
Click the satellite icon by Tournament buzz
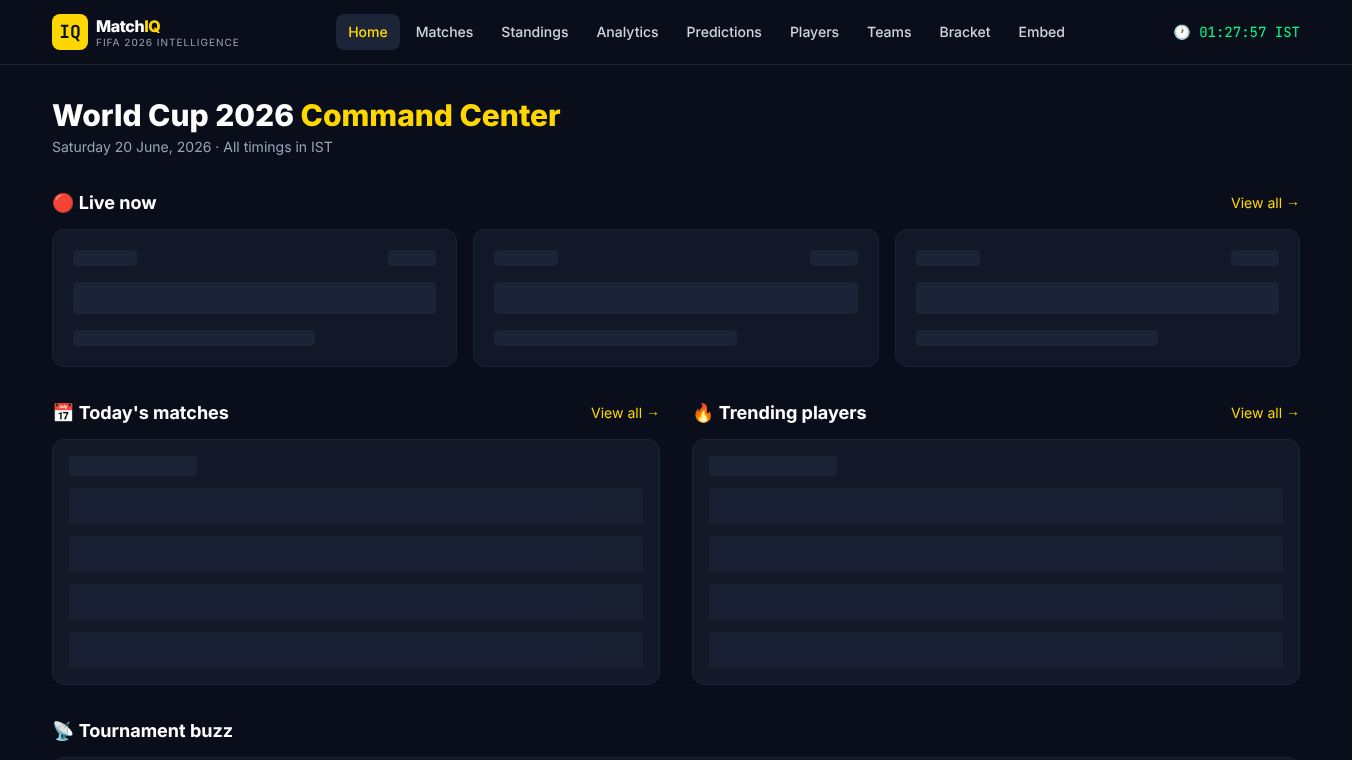[63, 731]
